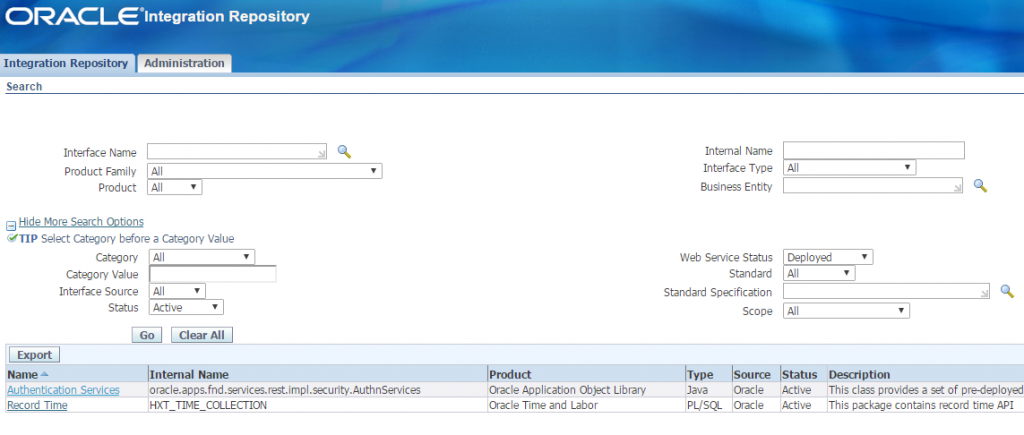Click the Standard Specification search magnifier icon
1024x435 pixels.
click(1006, 291)
